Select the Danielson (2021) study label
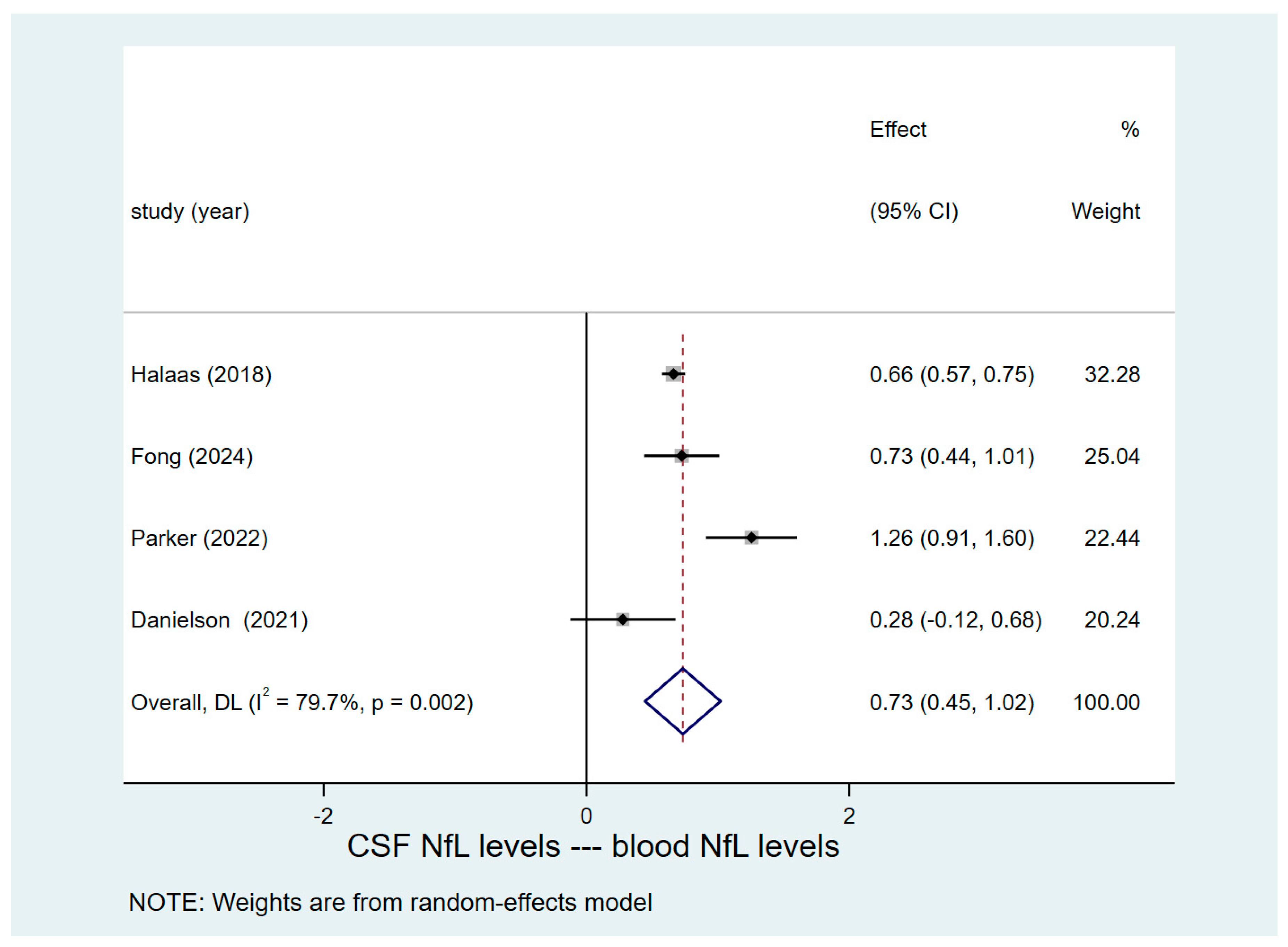The height and width of the screenshot is (947, 1288). [219, 620]
